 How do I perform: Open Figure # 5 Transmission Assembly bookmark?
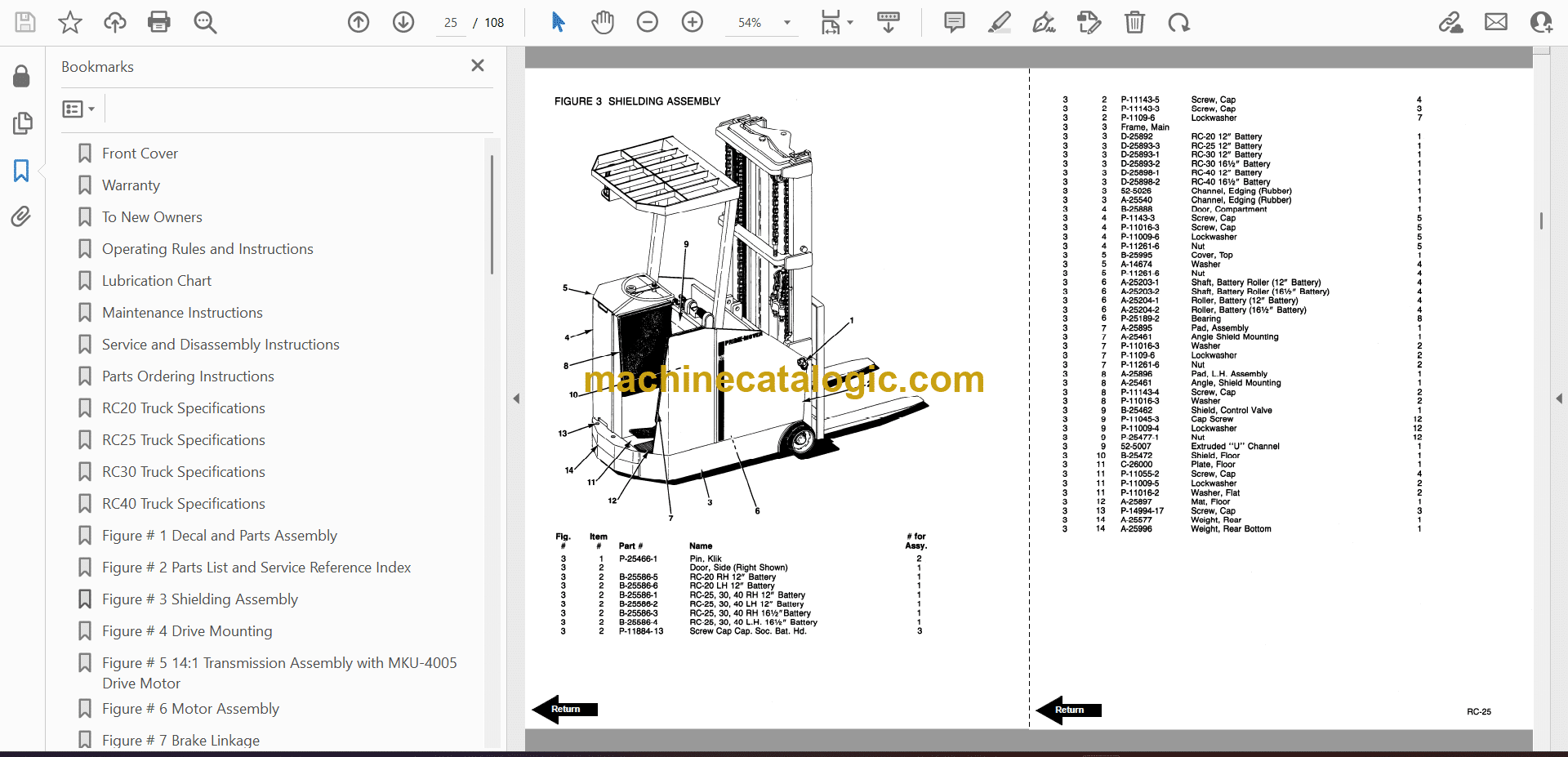pos(279,673)
